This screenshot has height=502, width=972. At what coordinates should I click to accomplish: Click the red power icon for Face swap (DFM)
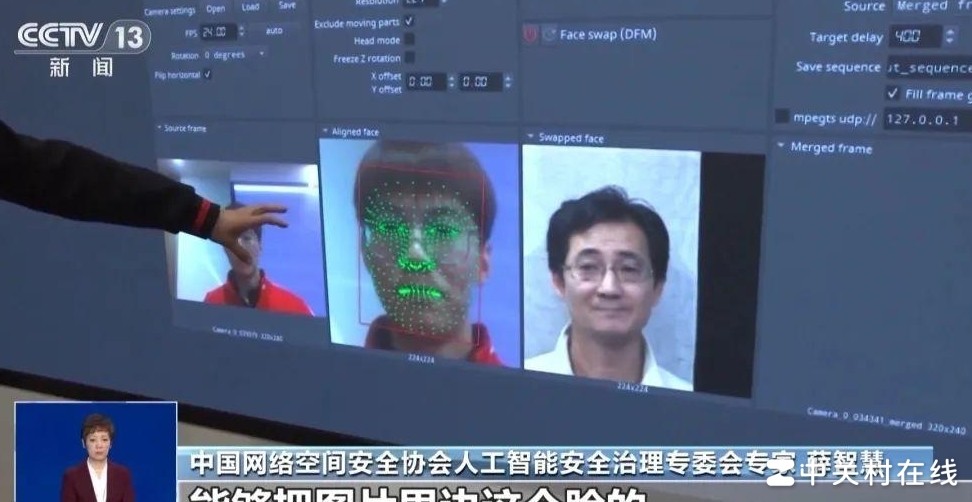point(530,34)
